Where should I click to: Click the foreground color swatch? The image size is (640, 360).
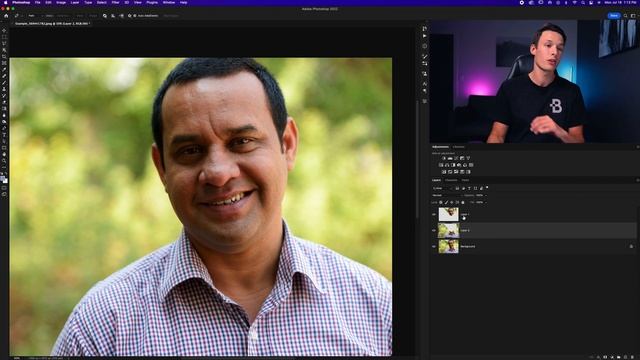[x=3, y=179]
